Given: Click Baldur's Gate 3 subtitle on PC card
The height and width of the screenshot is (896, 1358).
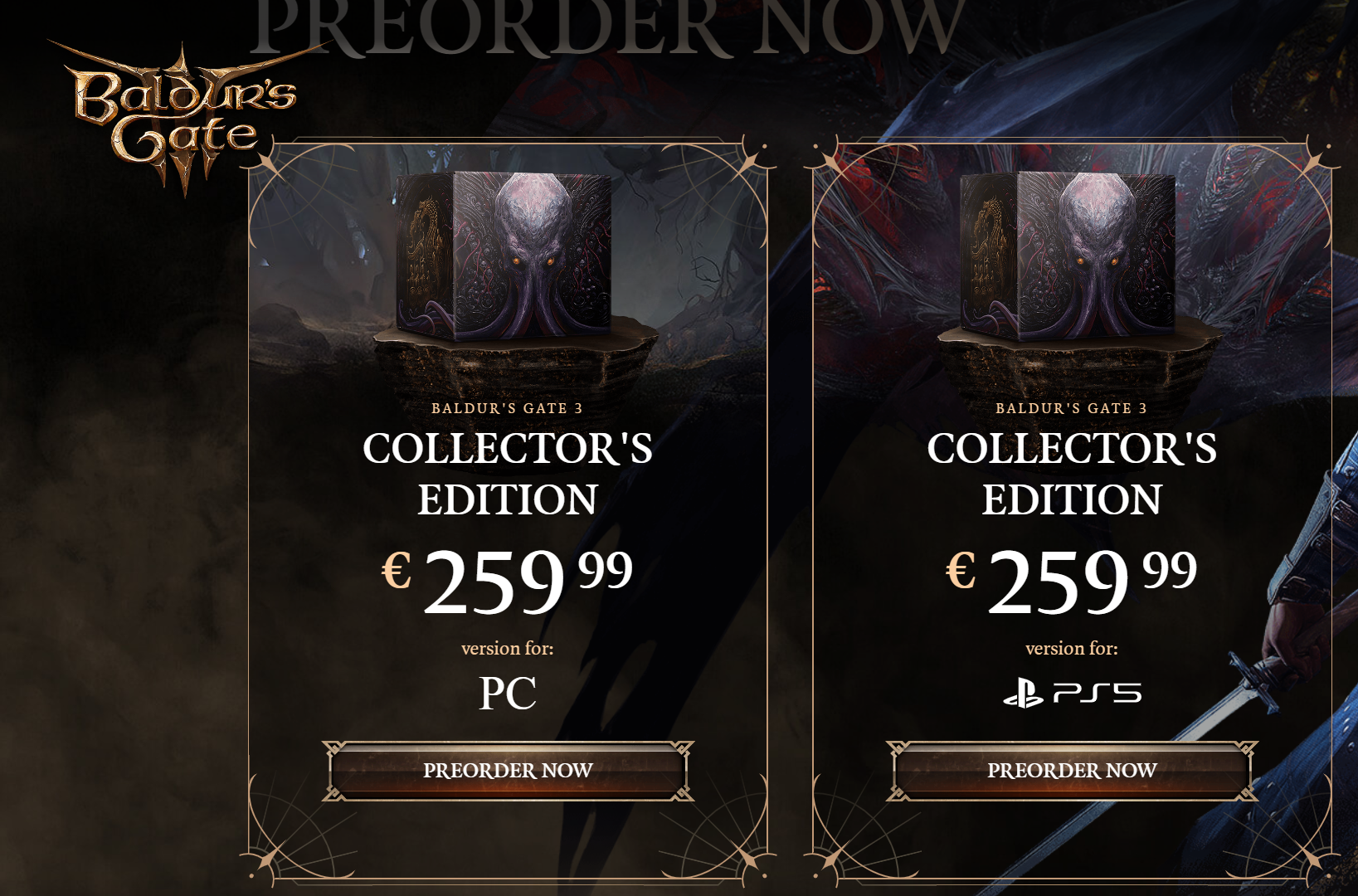Looking at the screenshot, I should 508,408.
